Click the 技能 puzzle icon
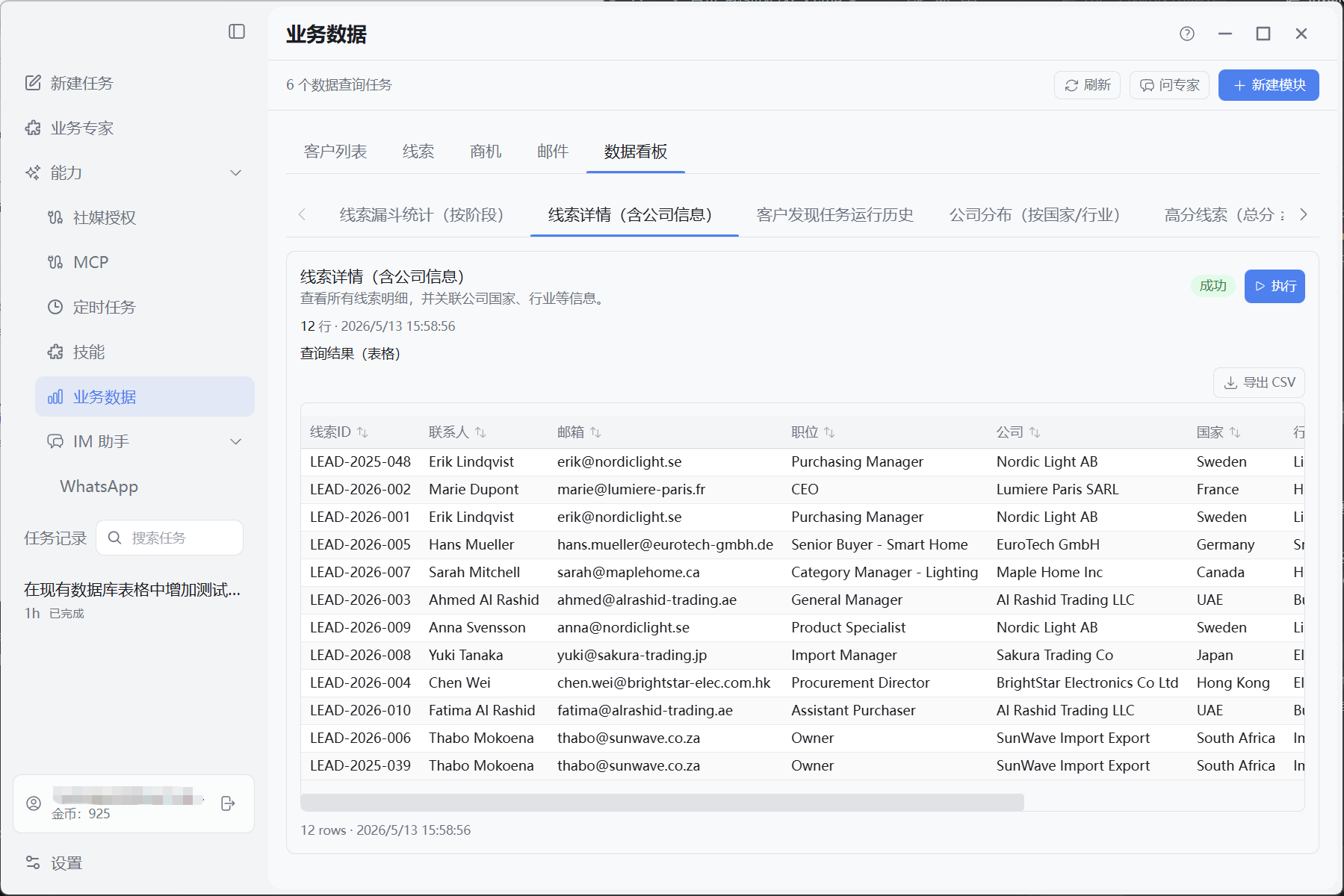The width and height of the screenshot is (1344, 896). (x=55, y=352)
